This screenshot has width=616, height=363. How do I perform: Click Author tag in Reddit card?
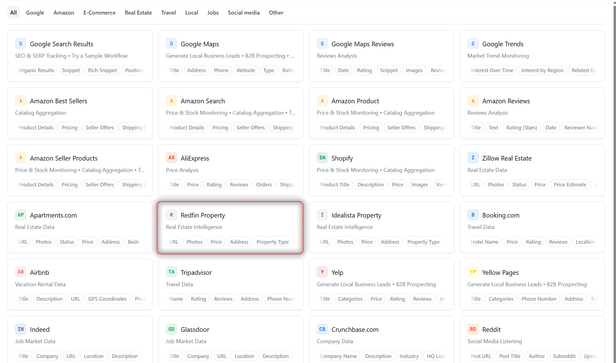536,356
